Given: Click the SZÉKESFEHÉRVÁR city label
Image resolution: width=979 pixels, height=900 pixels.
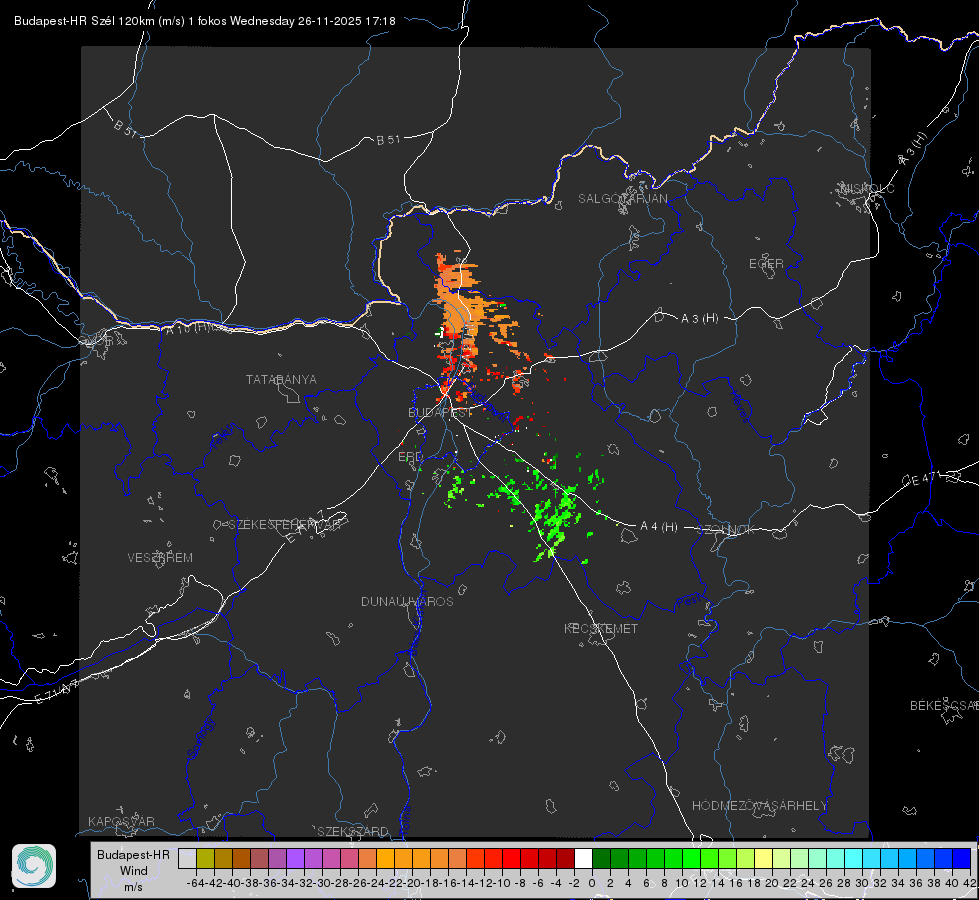Looking at the screenshot, I should point(284,525).
